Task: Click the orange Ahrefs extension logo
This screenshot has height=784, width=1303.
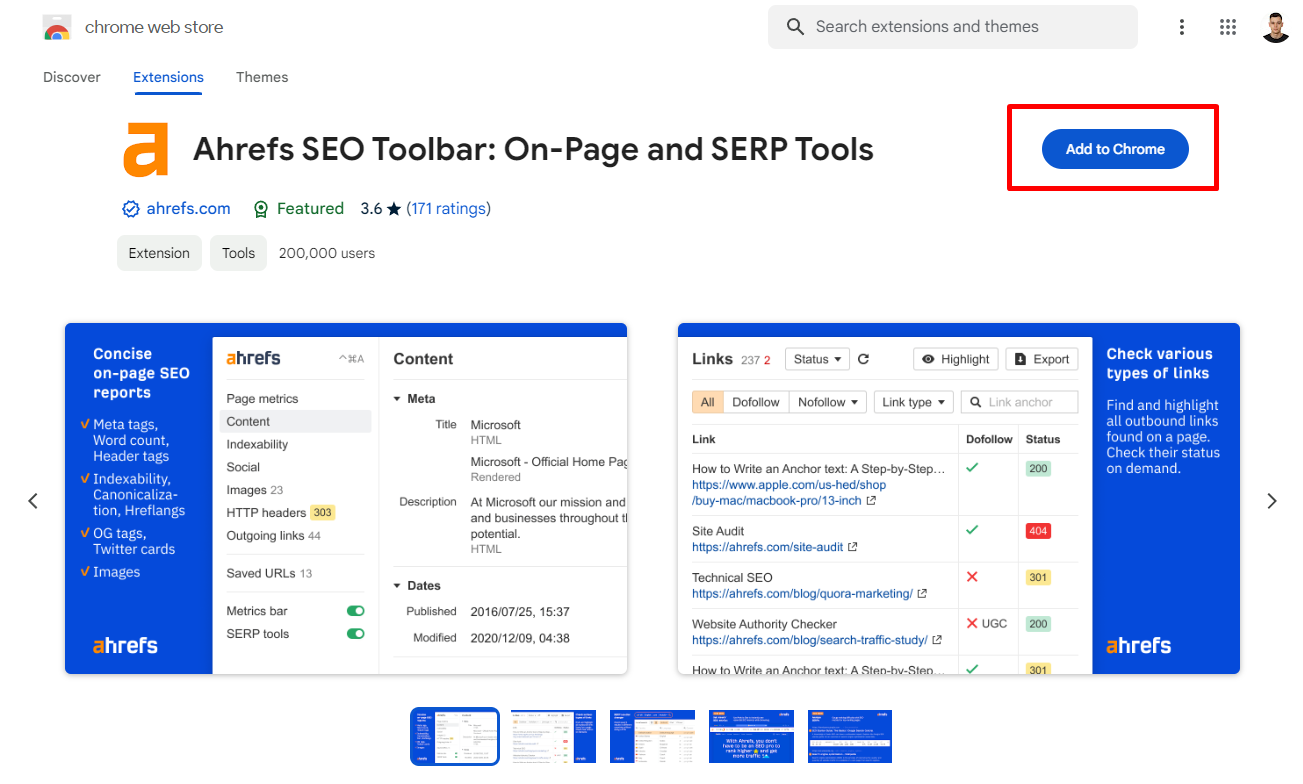Action: click(146, 149)
